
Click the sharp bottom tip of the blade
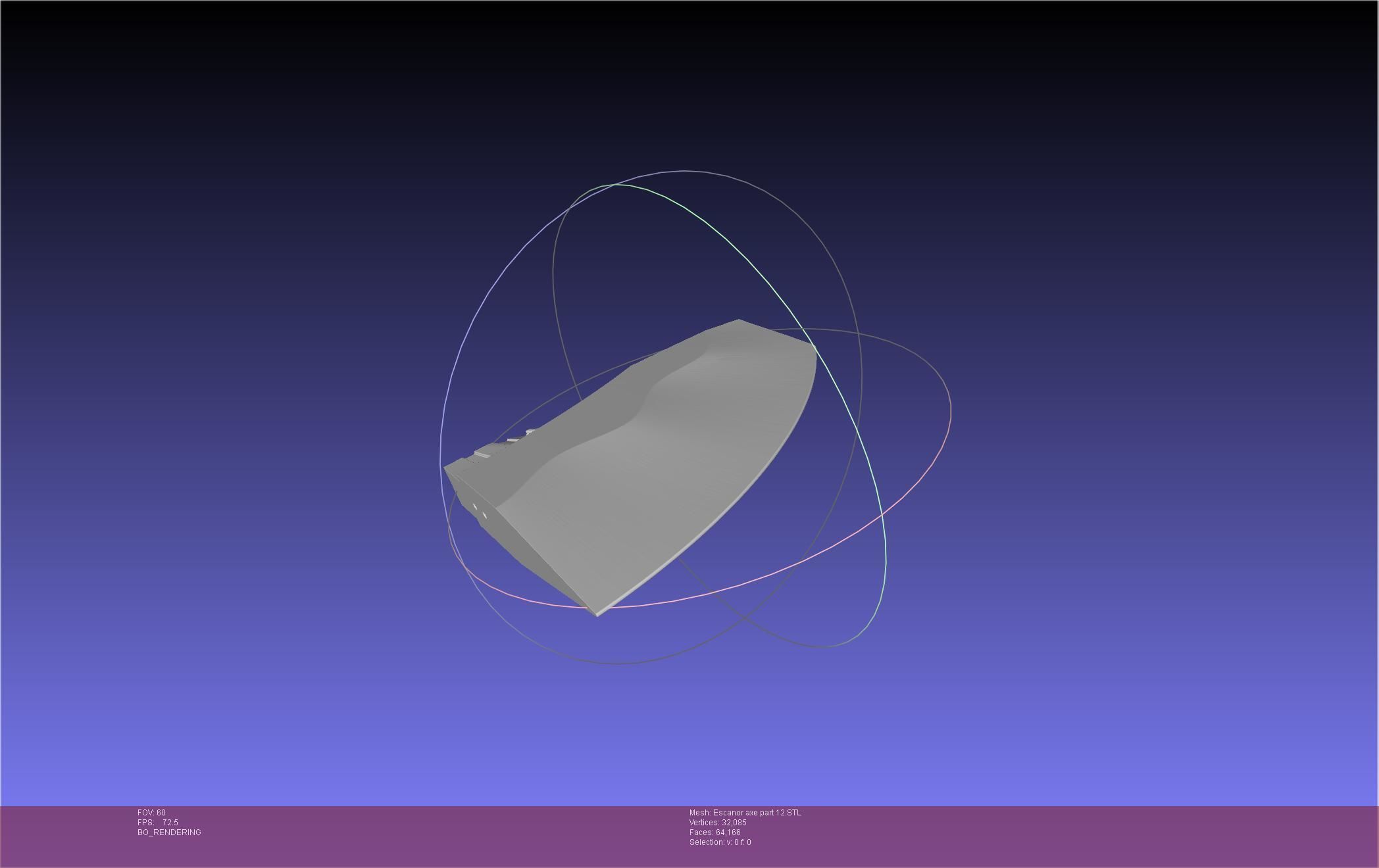click(x=596, y=615)
